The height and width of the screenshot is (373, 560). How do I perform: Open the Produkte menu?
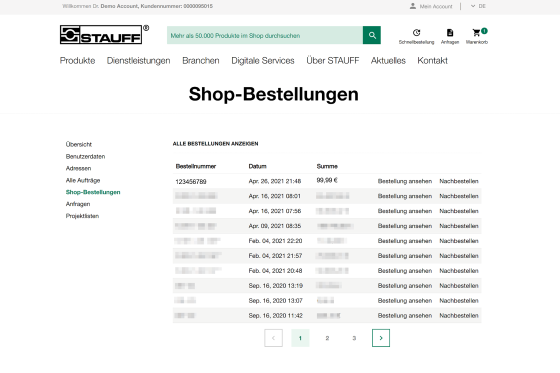click(x=78, y=61)
